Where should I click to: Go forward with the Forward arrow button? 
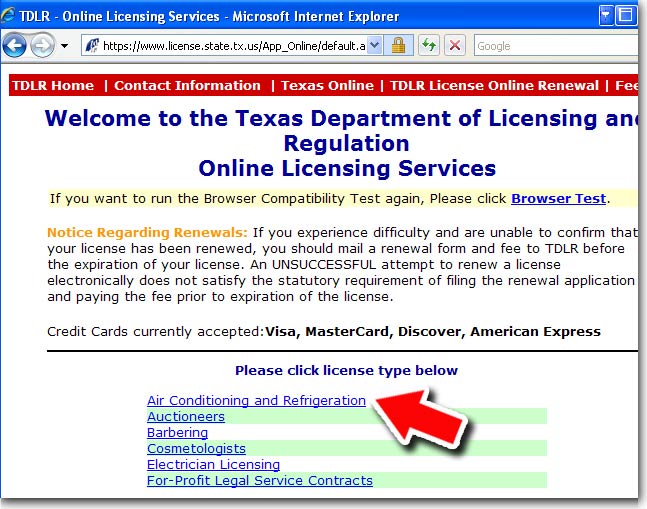[43, 45]
